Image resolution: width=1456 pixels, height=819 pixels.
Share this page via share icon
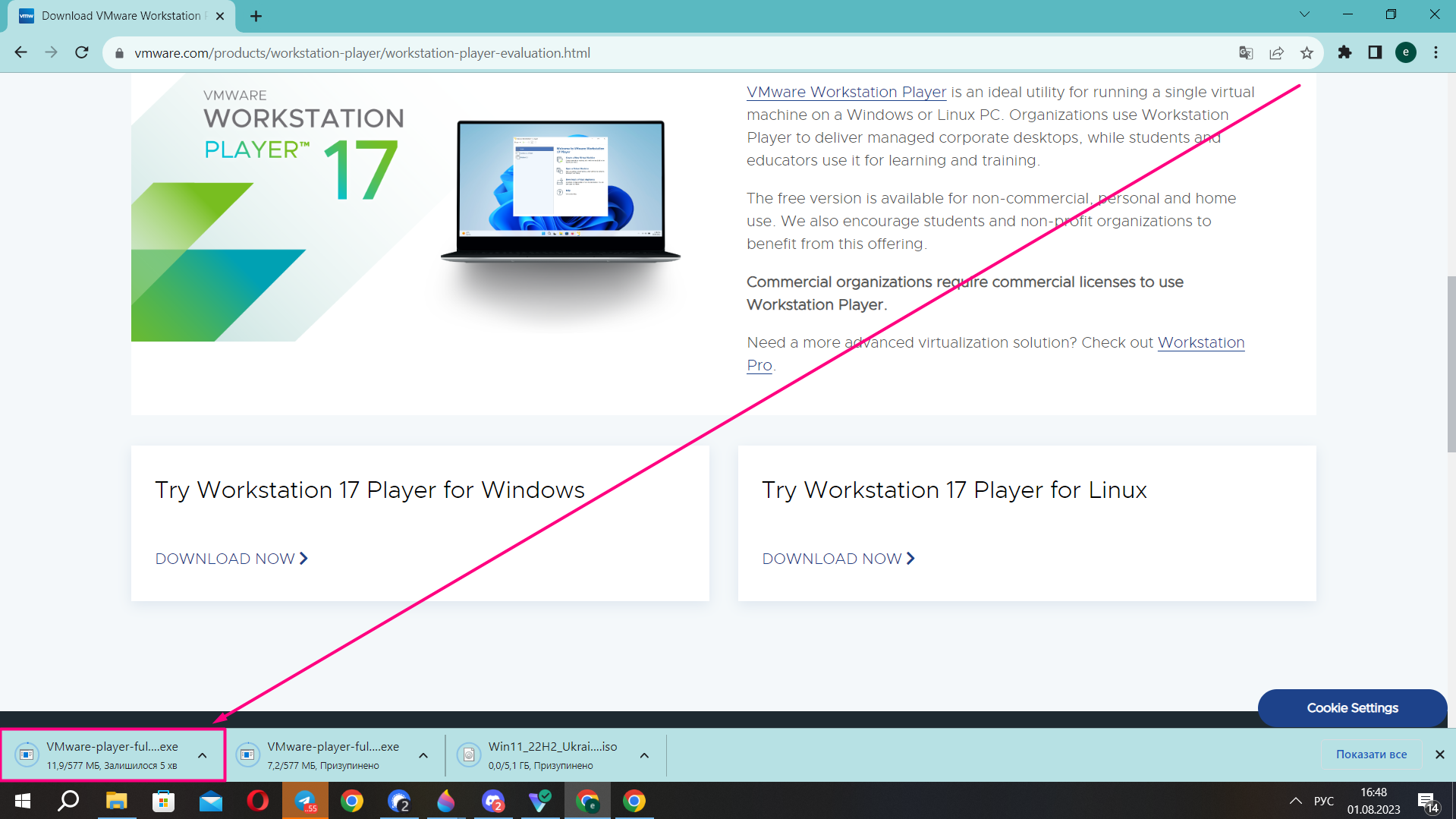click(x=1276, y=52)
